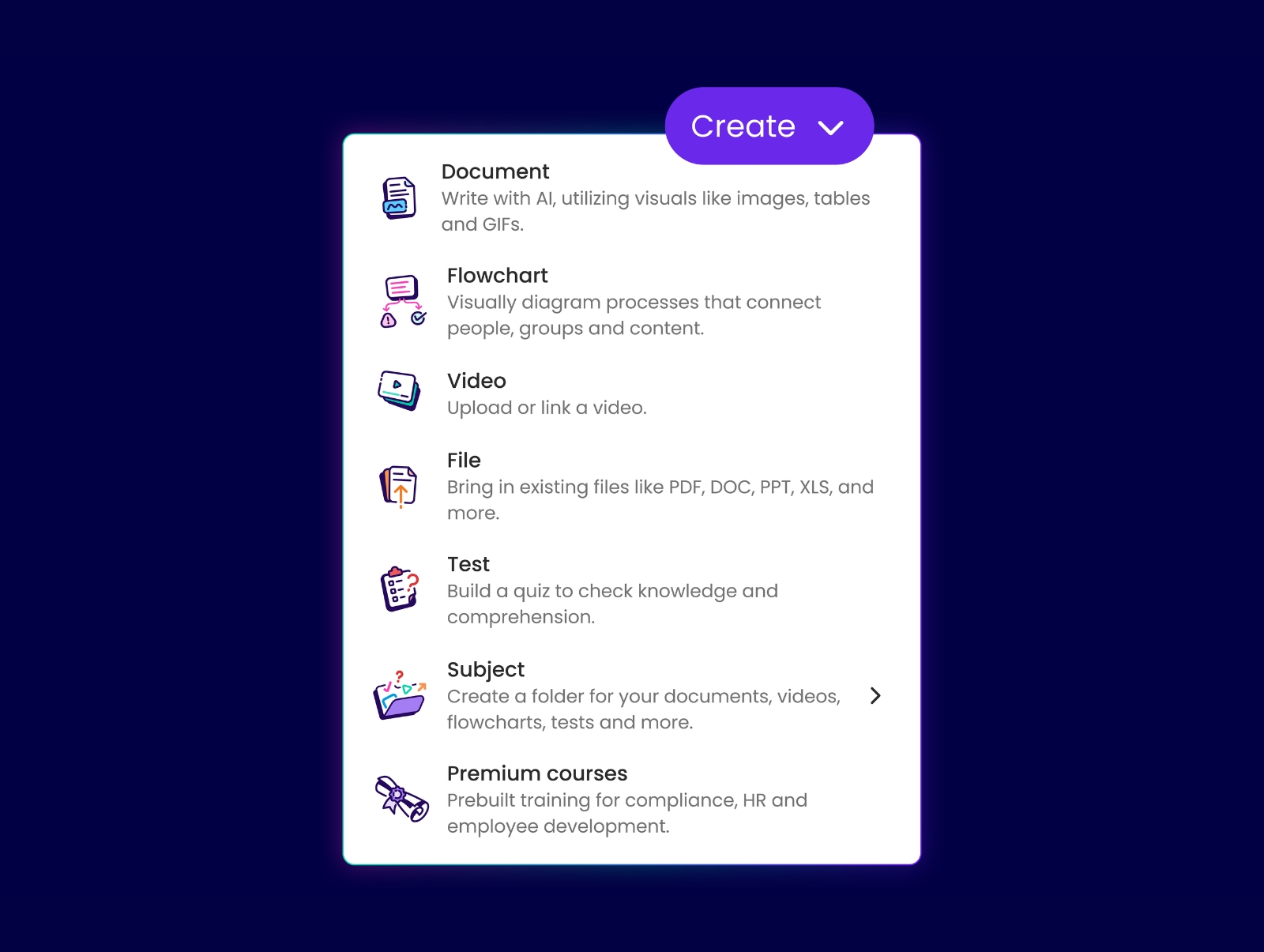Open the Subject heading
Image resolution: width=1264 pixels, height=952 pixels.
pos(486,669)
